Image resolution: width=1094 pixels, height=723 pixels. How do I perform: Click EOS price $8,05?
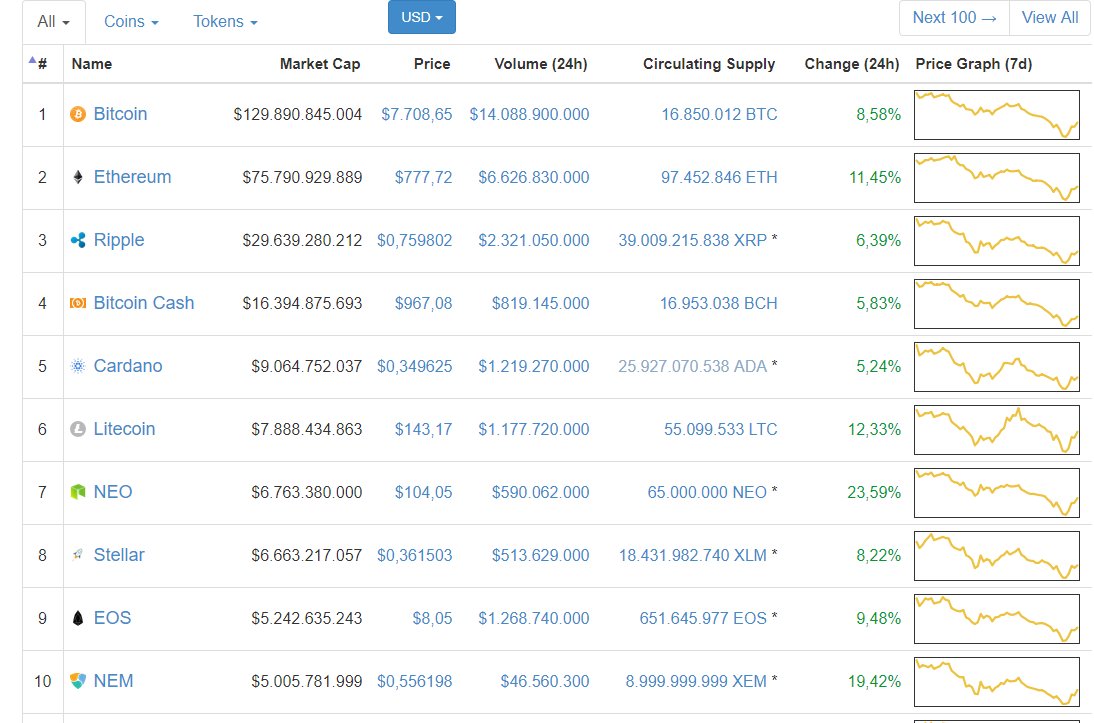433,618
